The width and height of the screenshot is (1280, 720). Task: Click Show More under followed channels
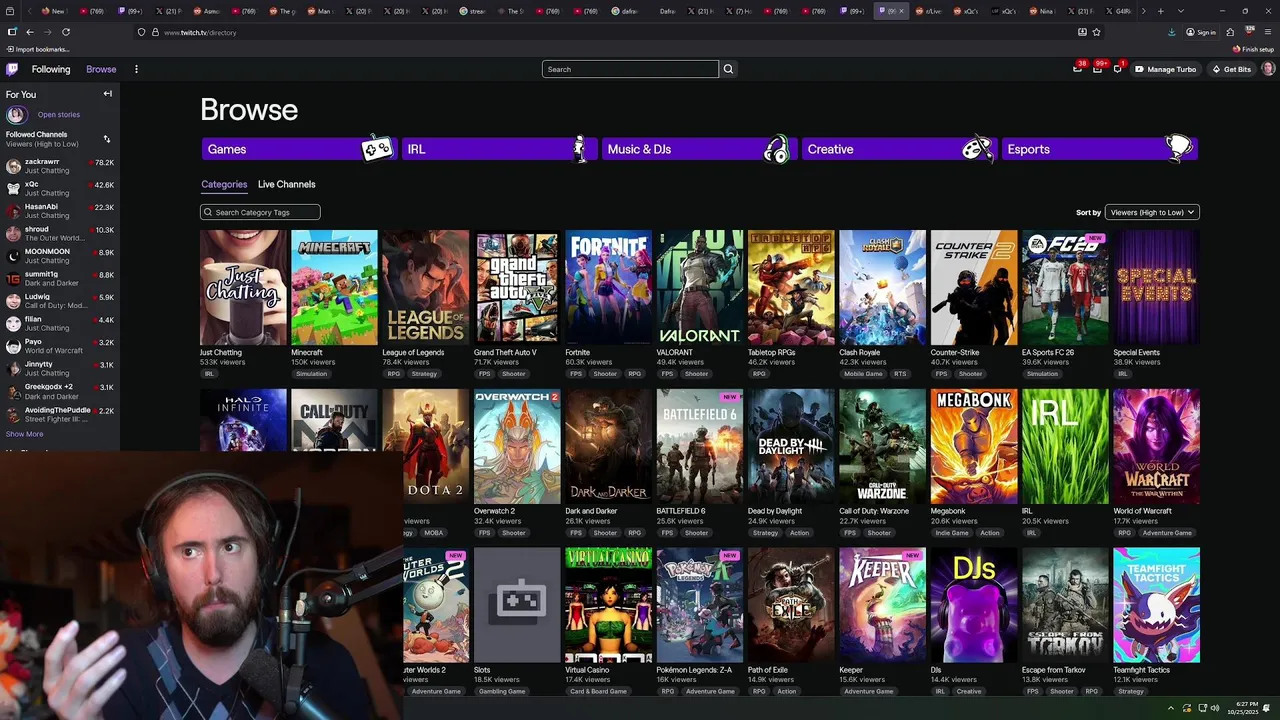click(25, 434)
